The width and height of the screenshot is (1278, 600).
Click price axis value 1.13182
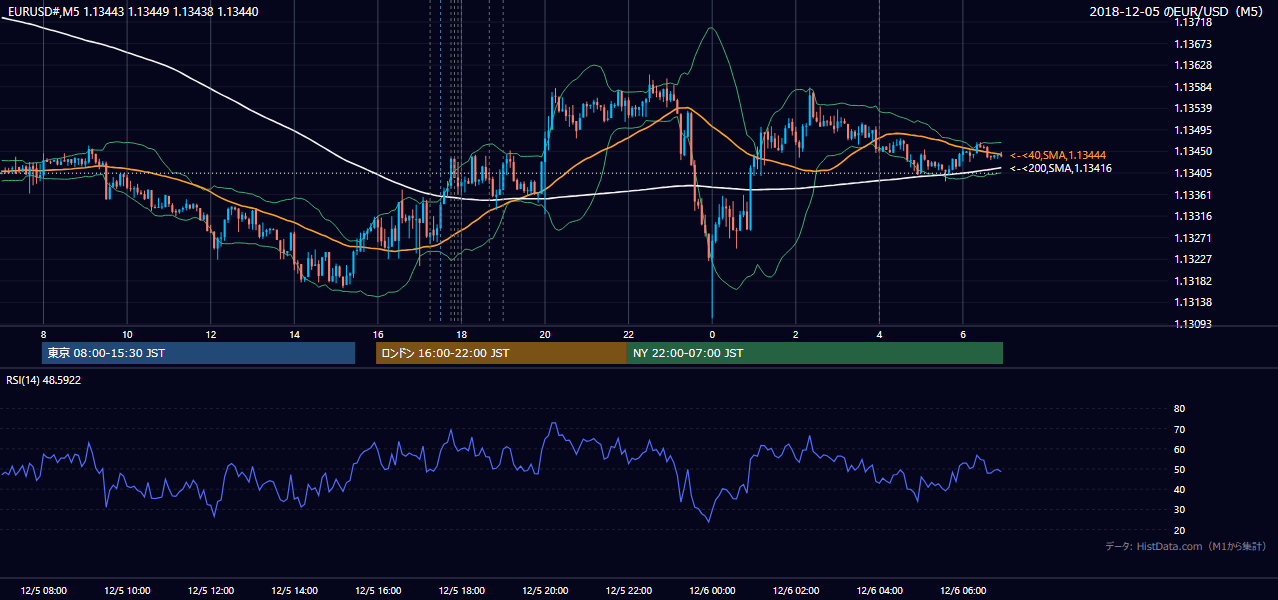pos(1192,281)
